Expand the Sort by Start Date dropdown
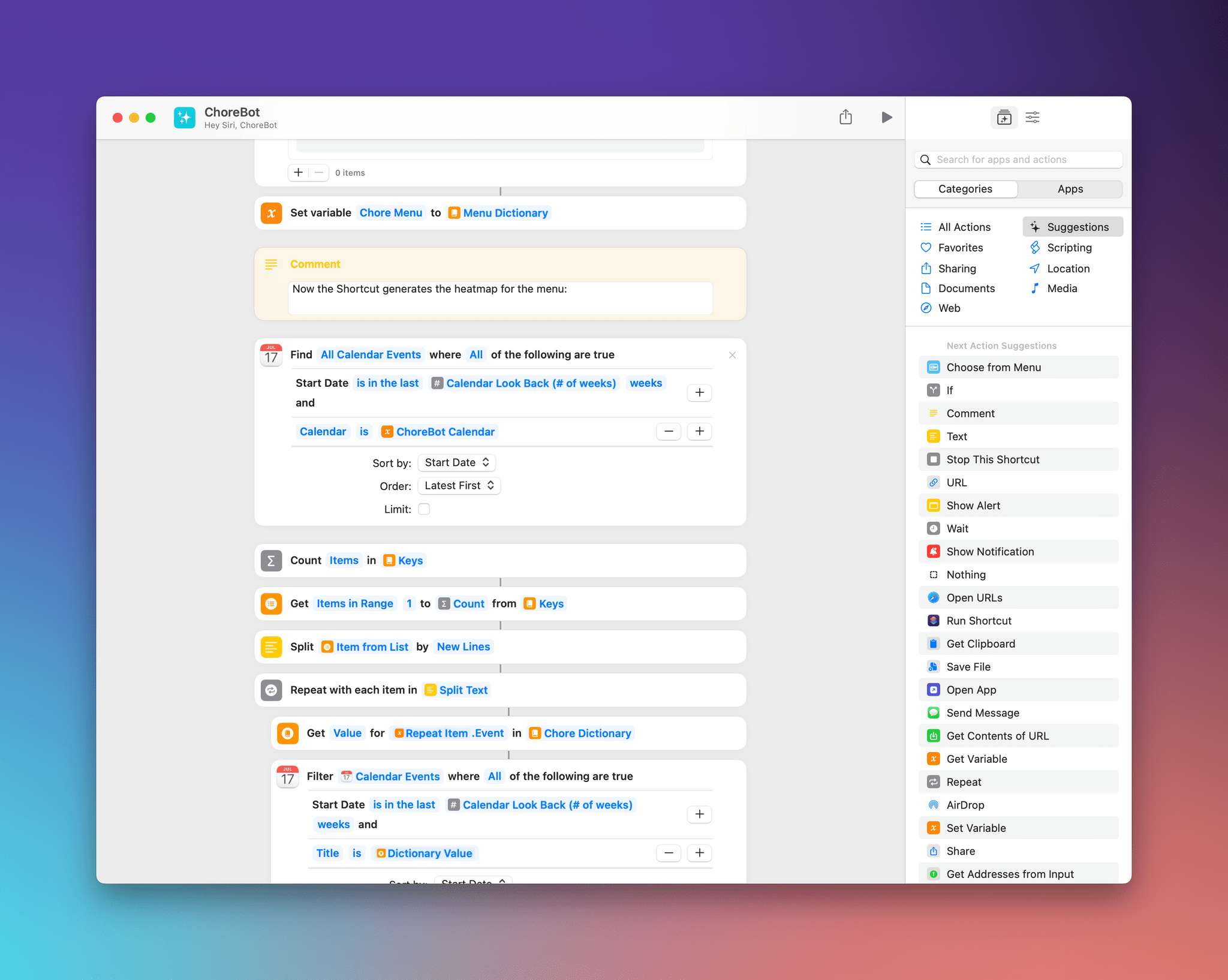The image size is (1228, 980). 456,461
